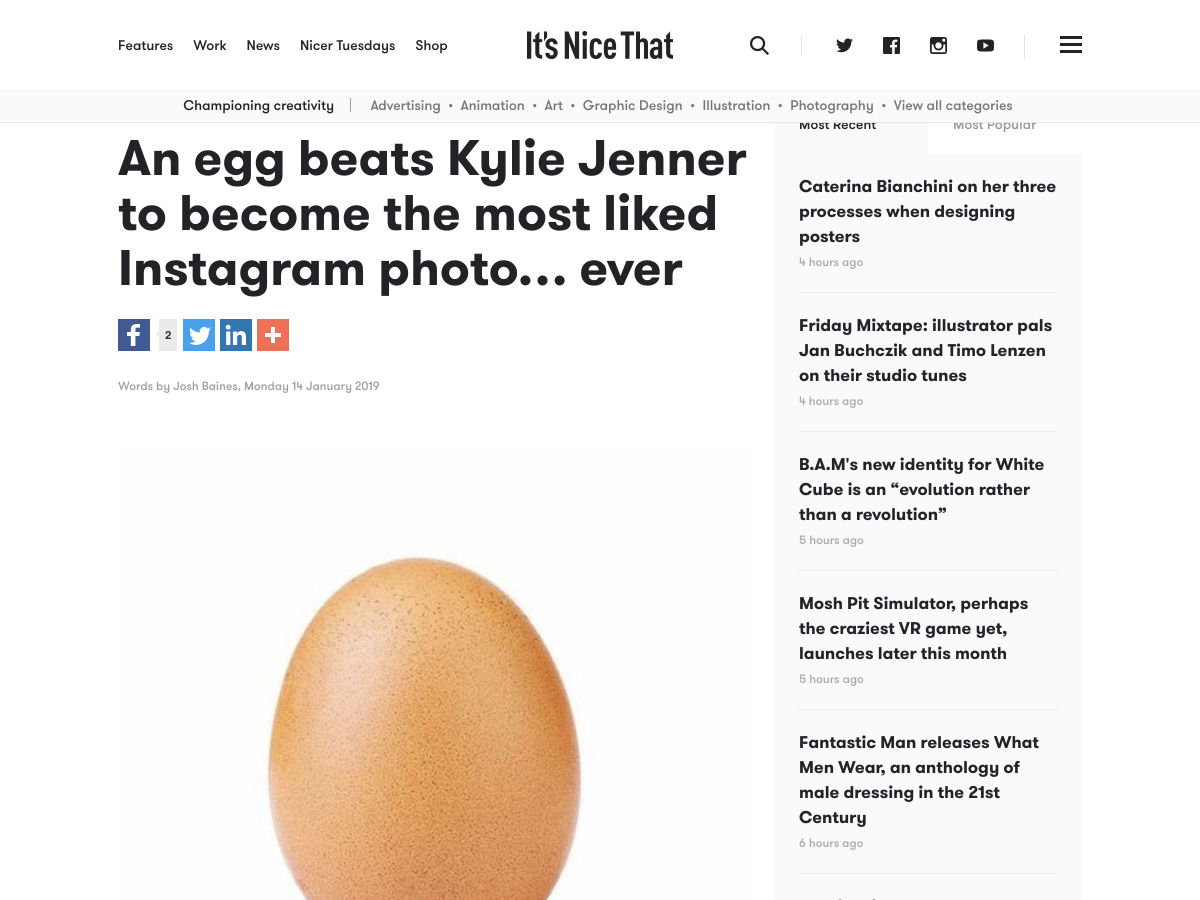Click the It's Nice That logo
The height and width of the screenshot is (900, 1200).
[600, 45]
